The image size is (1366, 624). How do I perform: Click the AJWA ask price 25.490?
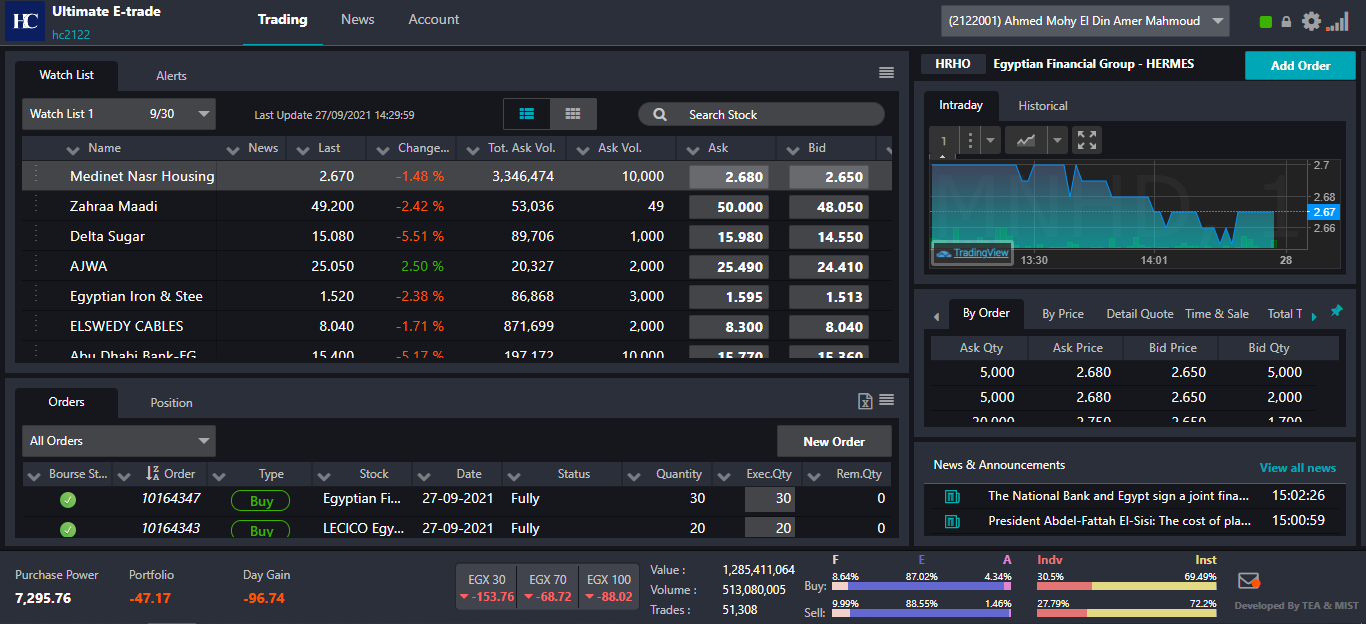729,267
